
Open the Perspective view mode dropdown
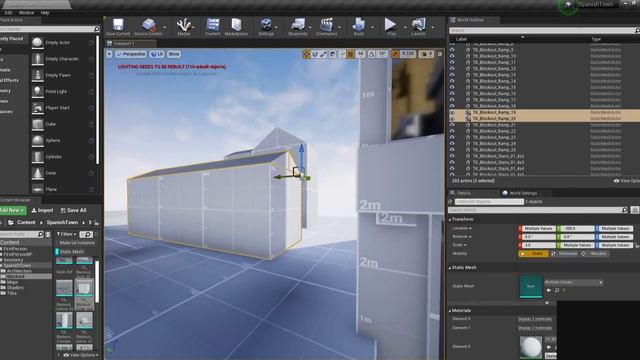click(131, 54)
